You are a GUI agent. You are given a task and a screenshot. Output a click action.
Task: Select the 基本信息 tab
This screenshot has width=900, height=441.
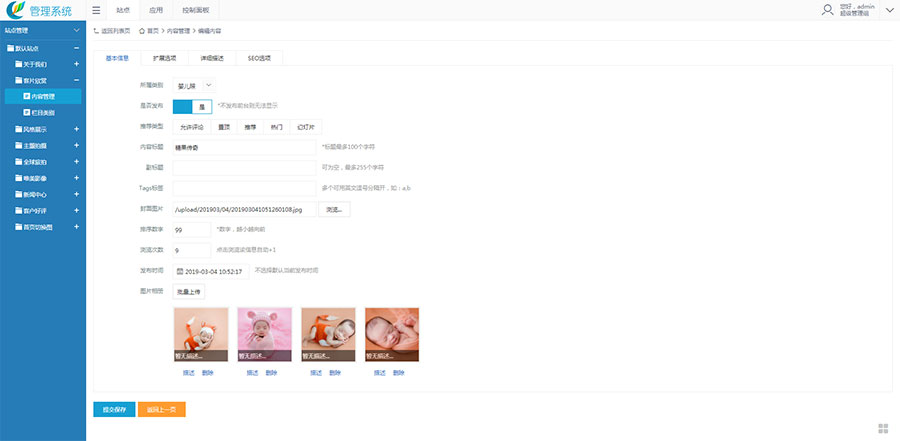click(117, 58)
